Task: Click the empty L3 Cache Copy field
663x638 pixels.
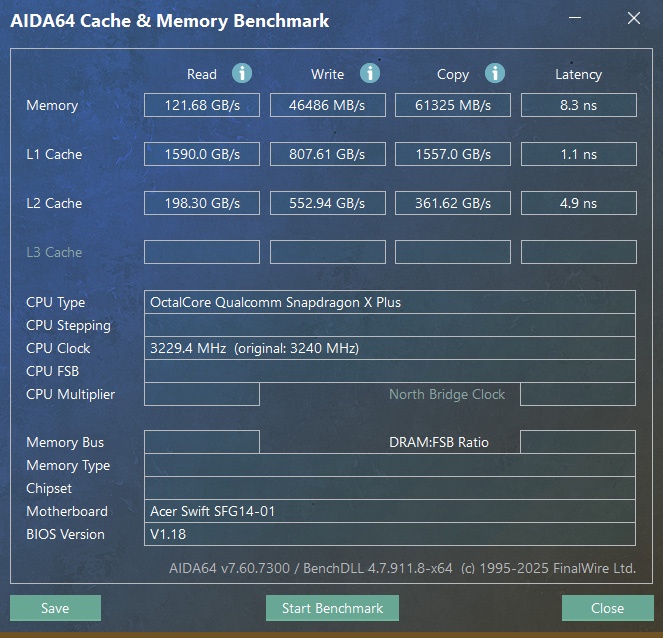Action: 453,252
